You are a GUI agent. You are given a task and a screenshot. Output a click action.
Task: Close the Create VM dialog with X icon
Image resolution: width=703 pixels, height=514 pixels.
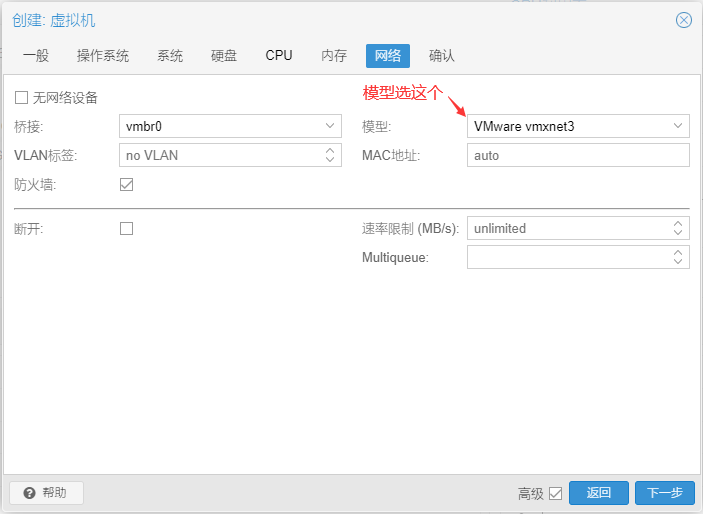click(x=684, y=20)
